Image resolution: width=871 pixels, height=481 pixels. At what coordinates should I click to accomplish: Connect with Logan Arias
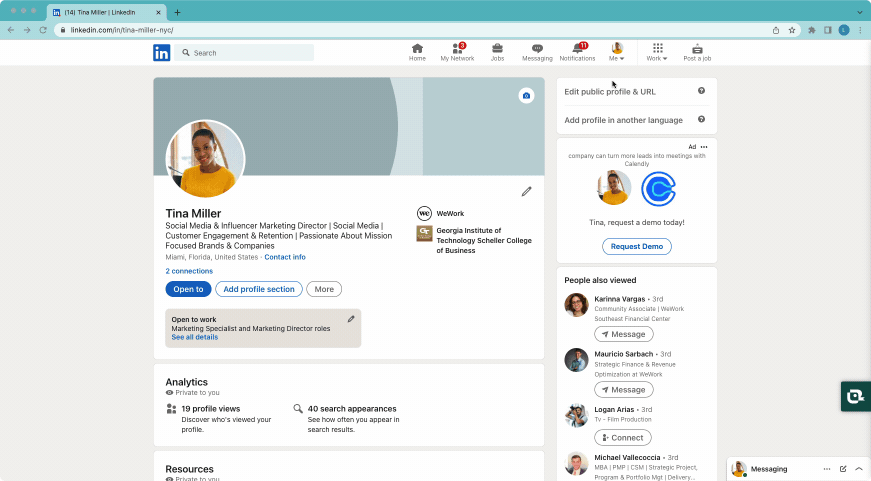pyautogui.click(x=623, y=438)
